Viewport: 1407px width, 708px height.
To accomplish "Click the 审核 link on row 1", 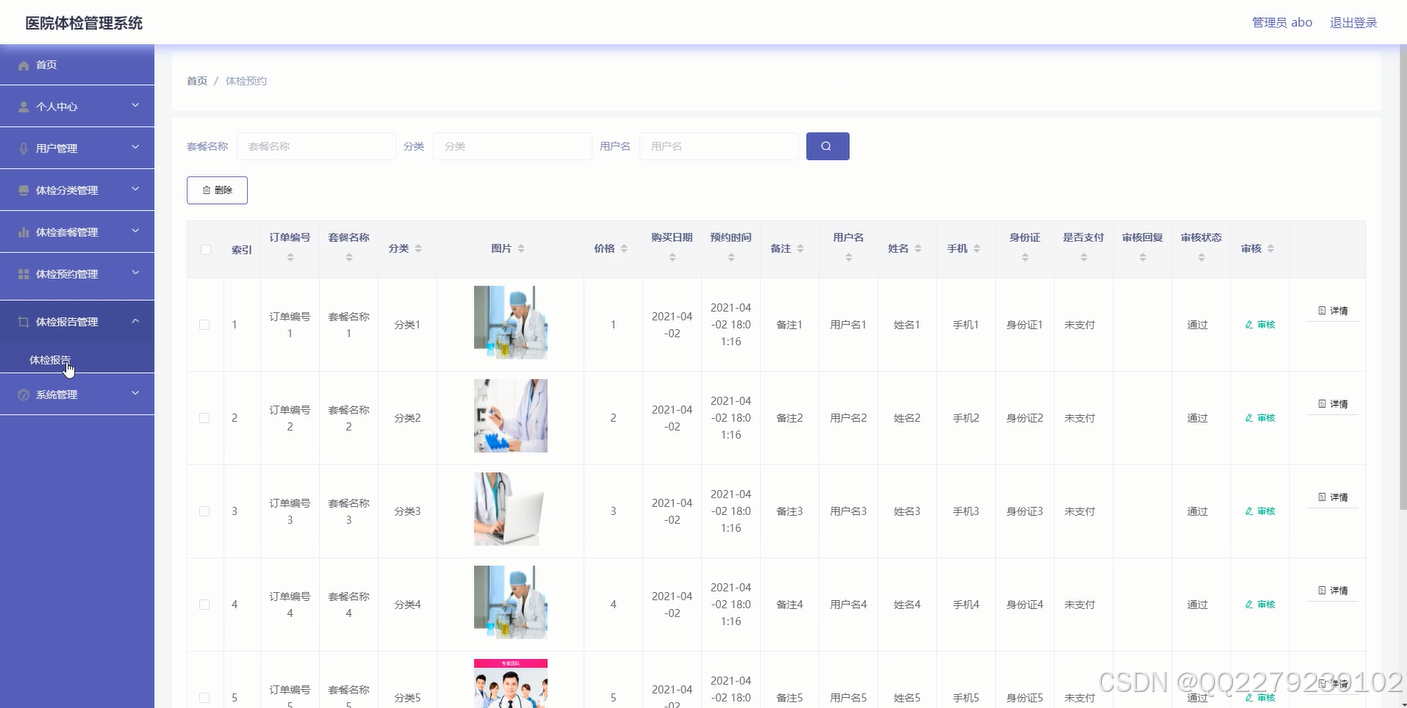I will (x=1258, y=324).
